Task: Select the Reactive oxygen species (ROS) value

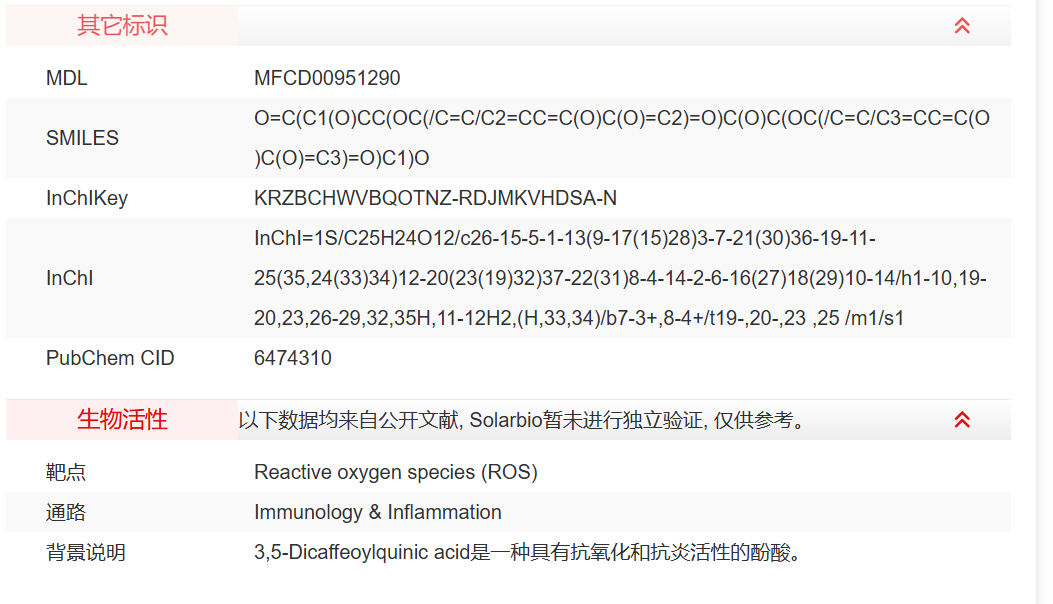Action: 398,472
